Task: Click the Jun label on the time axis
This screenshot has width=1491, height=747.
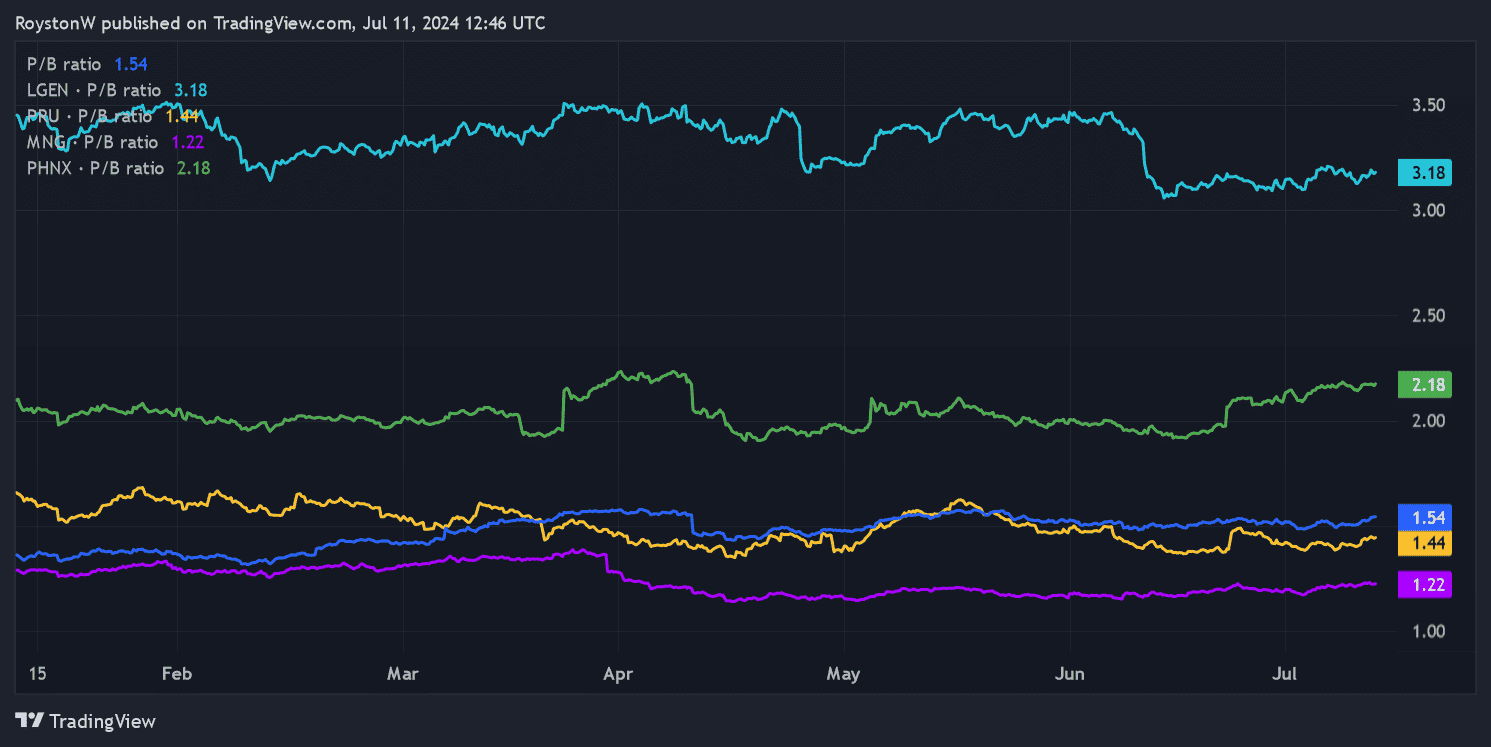Action: point(1069,674)
